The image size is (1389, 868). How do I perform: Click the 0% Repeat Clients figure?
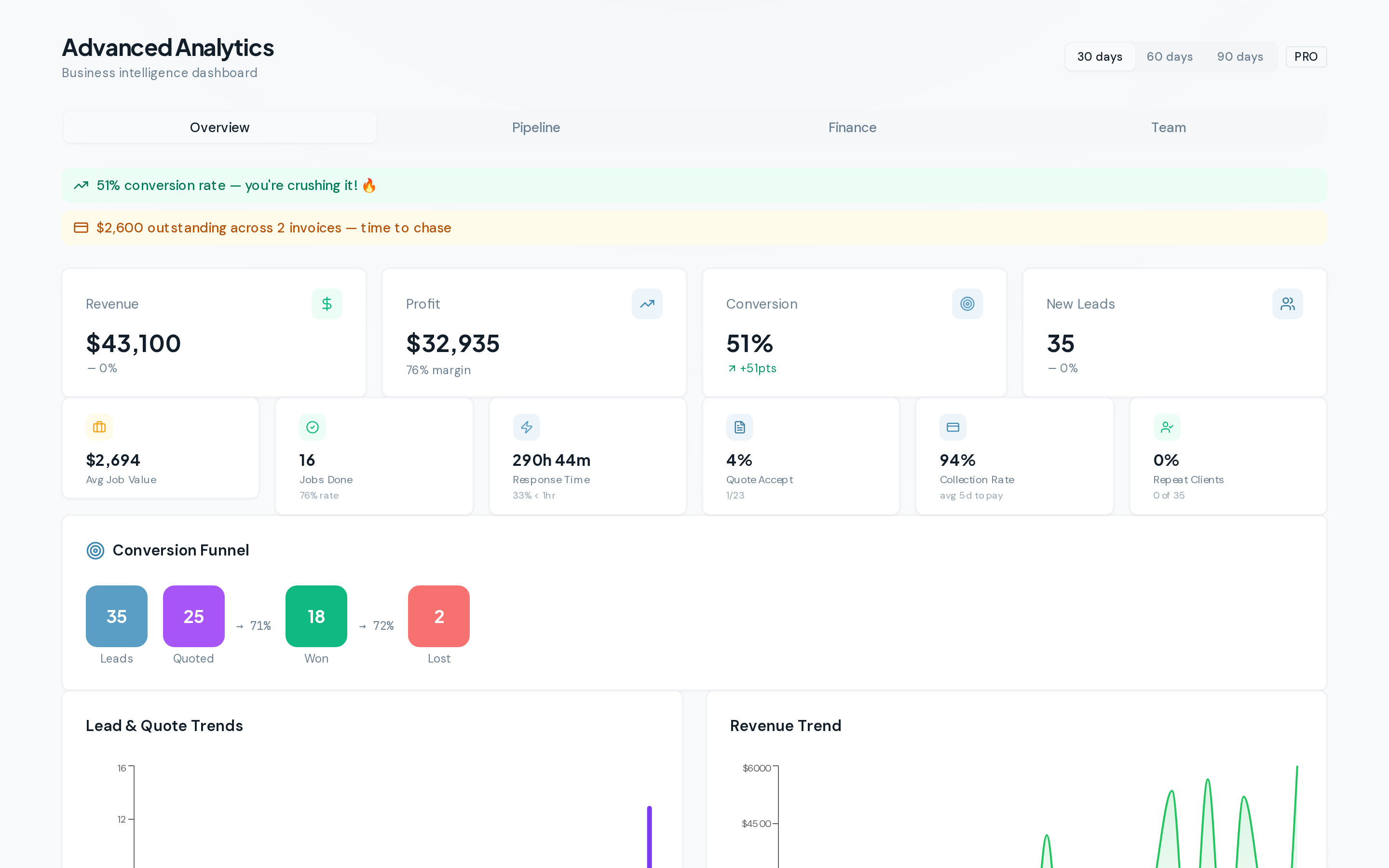pos(1166,460)
